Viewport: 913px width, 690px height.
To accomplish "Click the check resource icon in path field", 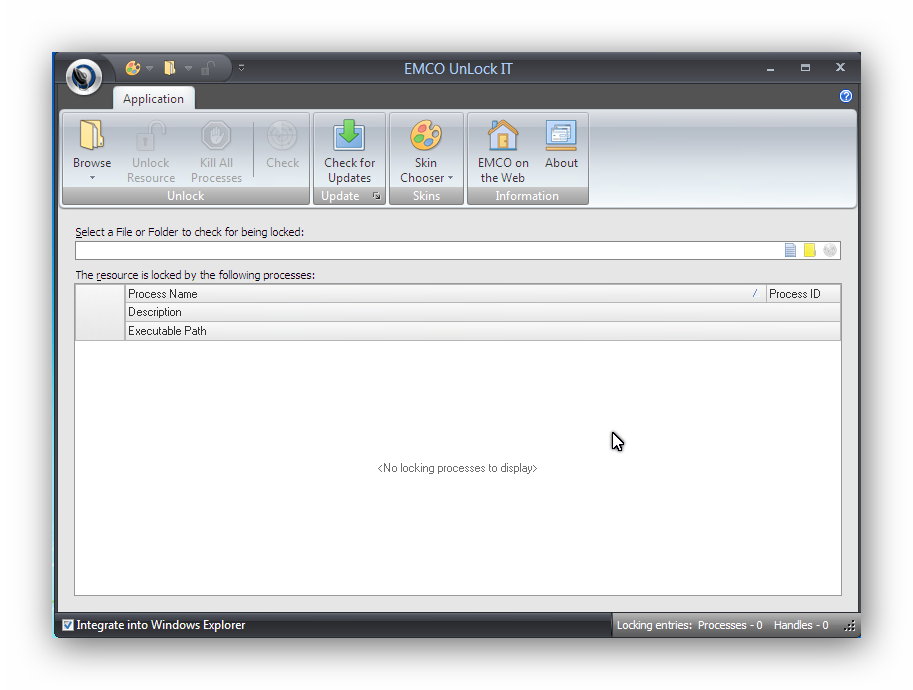I will pyautogui.click(x=830, y=250).
